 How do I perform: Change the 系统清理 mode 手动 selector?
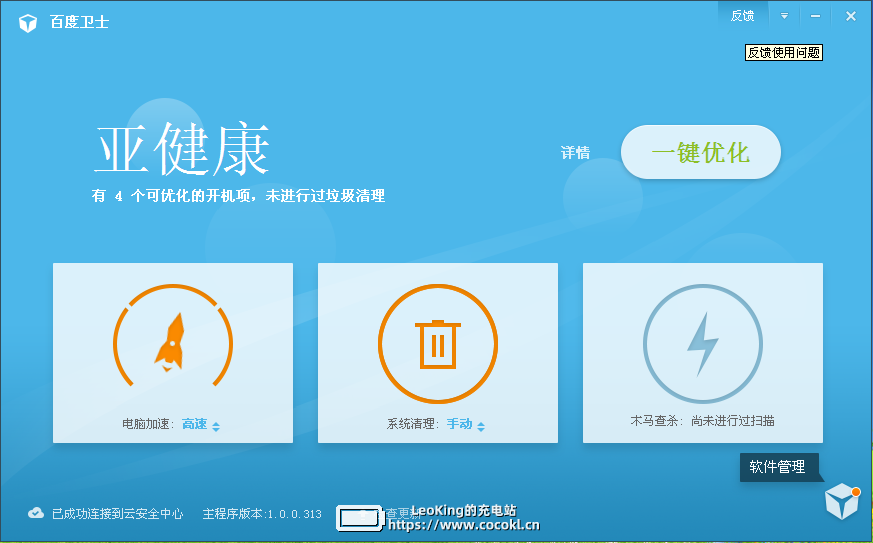tap(465, 424)
